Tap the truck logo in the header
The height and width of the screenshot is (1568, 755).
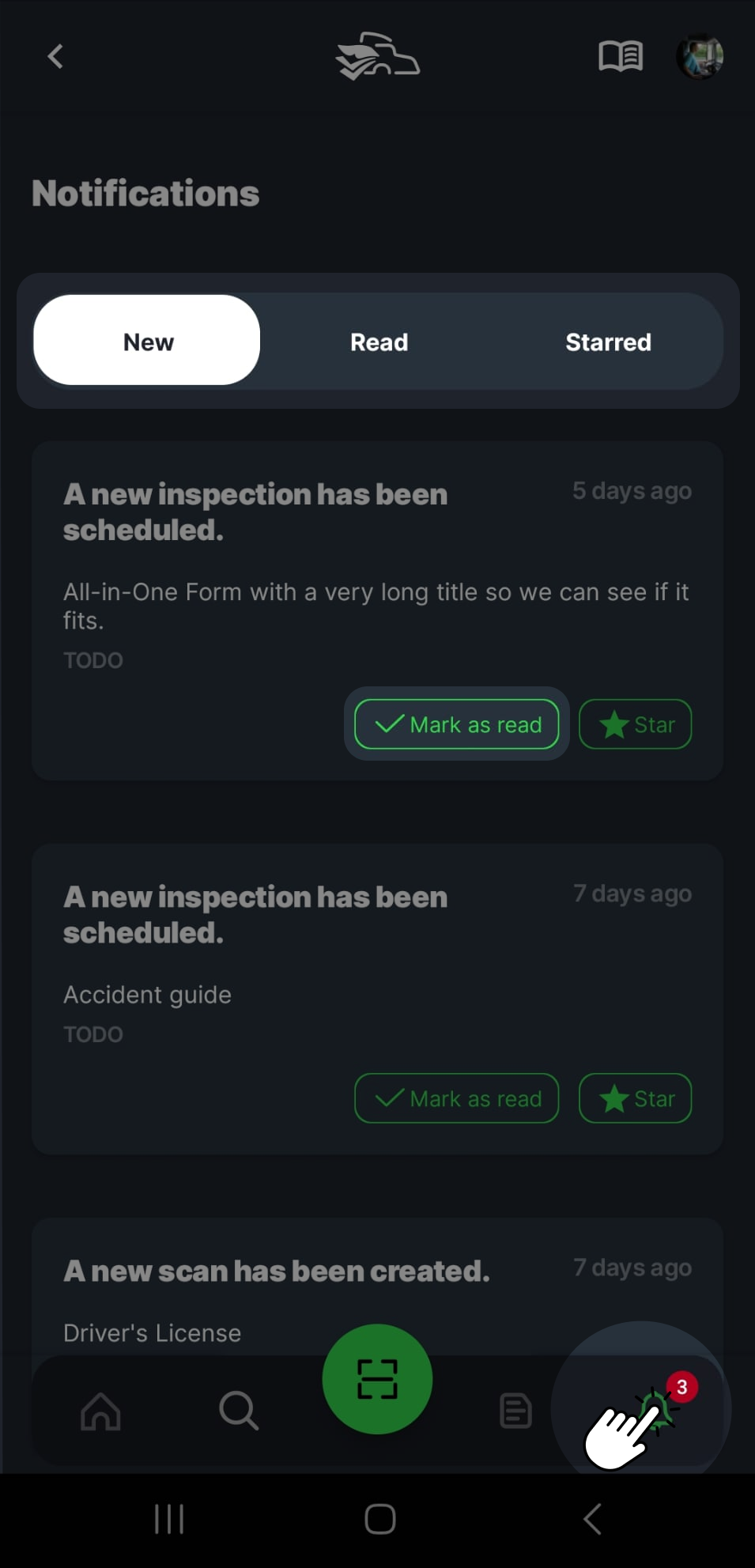tap(377, 57)
